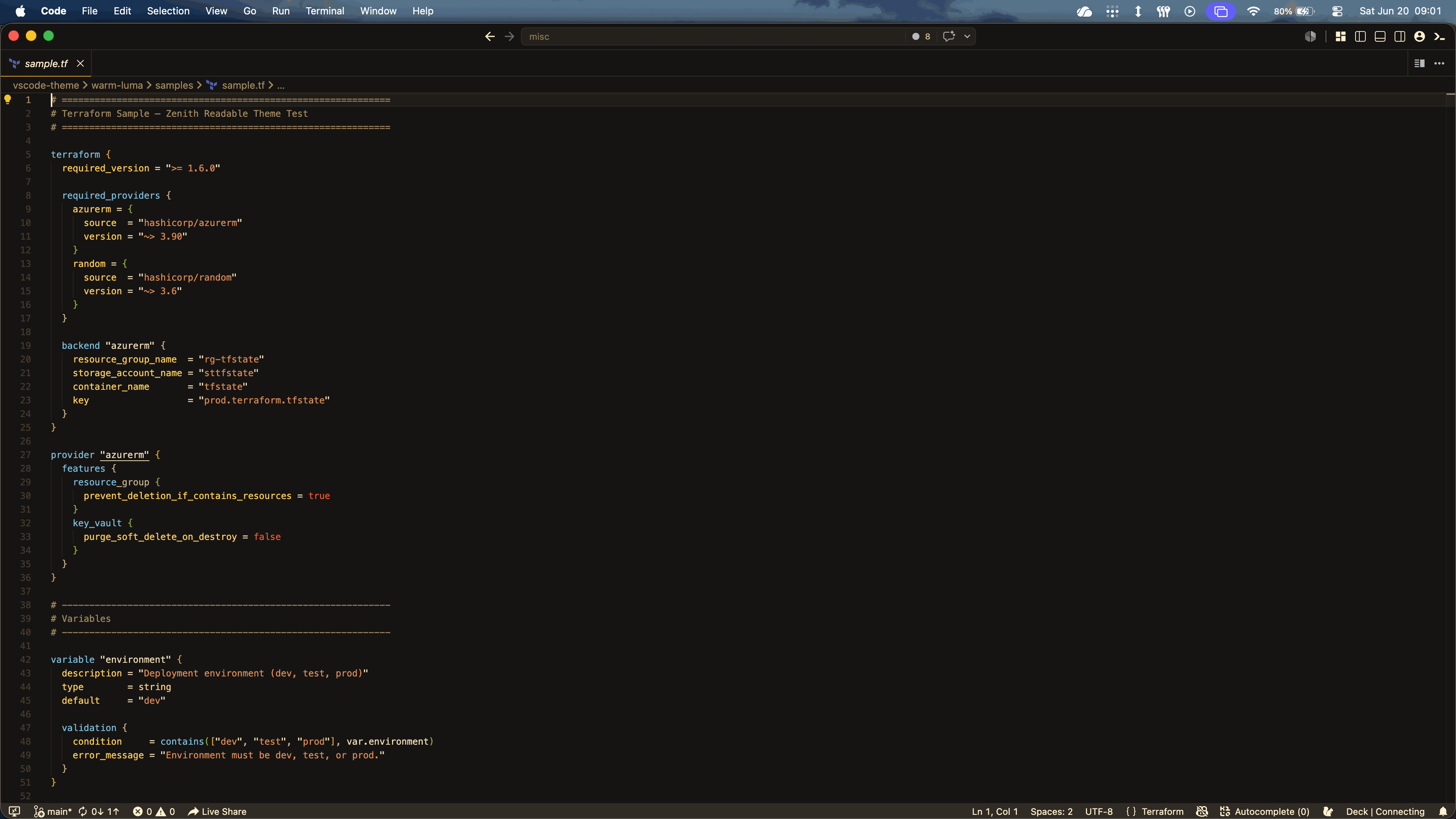The width and height of the screenshot is (1456, 819).
Task: Open the Go menu
Action: tap(249, 11)
